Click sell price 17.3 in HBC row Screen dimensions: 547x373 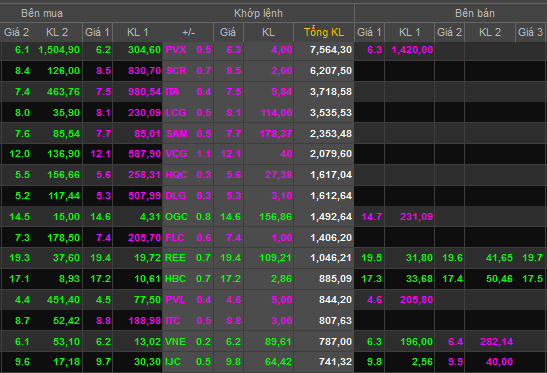coord(372,279)
